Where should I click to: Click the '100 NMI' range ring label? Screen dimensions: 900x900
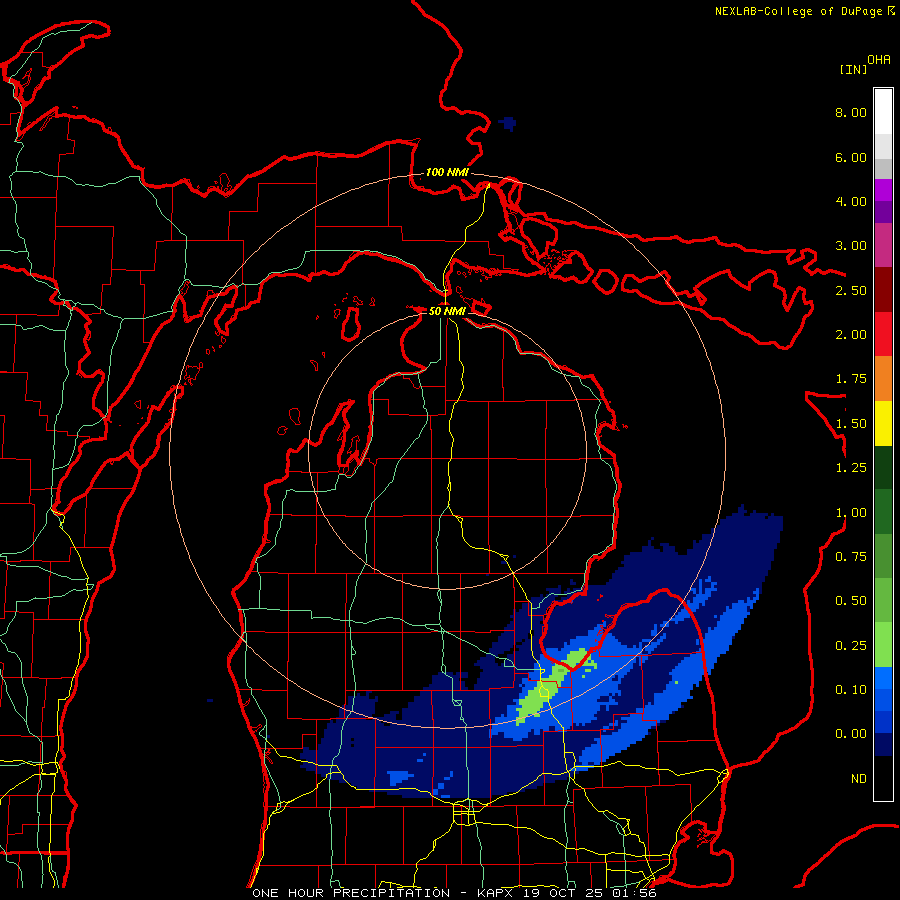(447, 172)
